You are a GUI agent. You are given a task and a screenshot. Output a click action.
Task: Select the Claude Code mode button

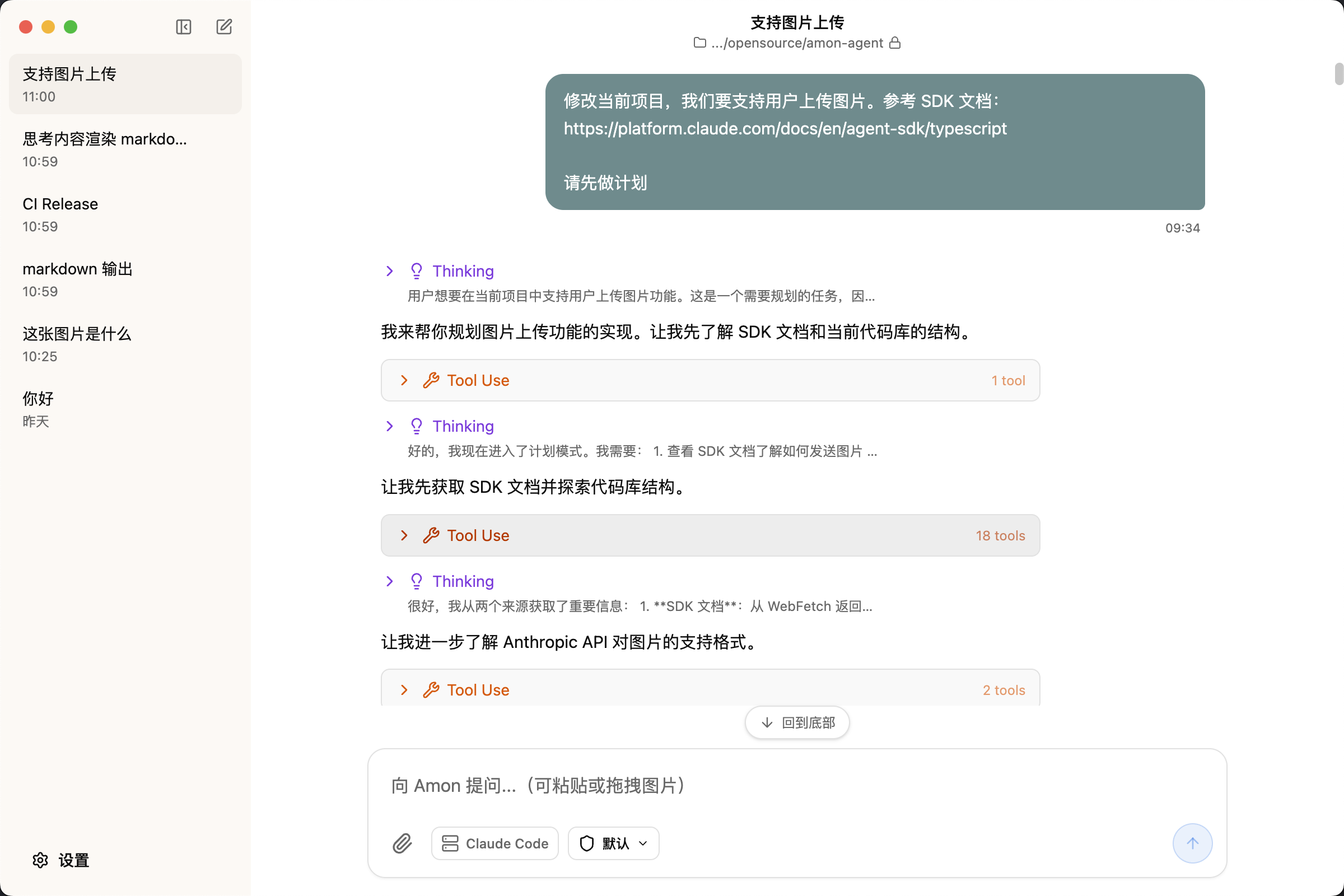pos(494,843)
